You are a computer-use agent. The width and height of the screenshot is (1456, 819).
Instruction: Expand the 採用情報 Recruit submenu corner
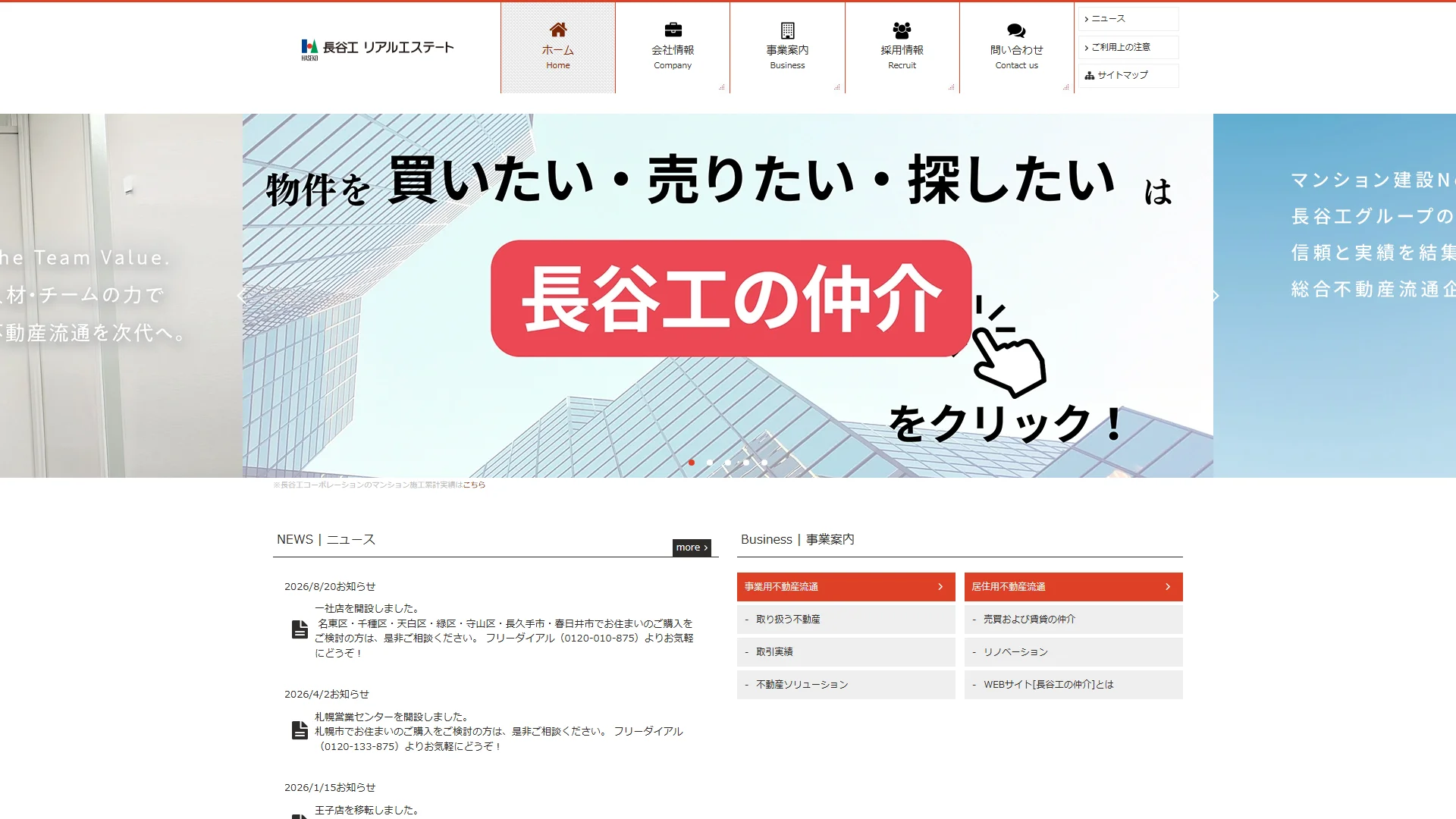click(x=951, y=87)
